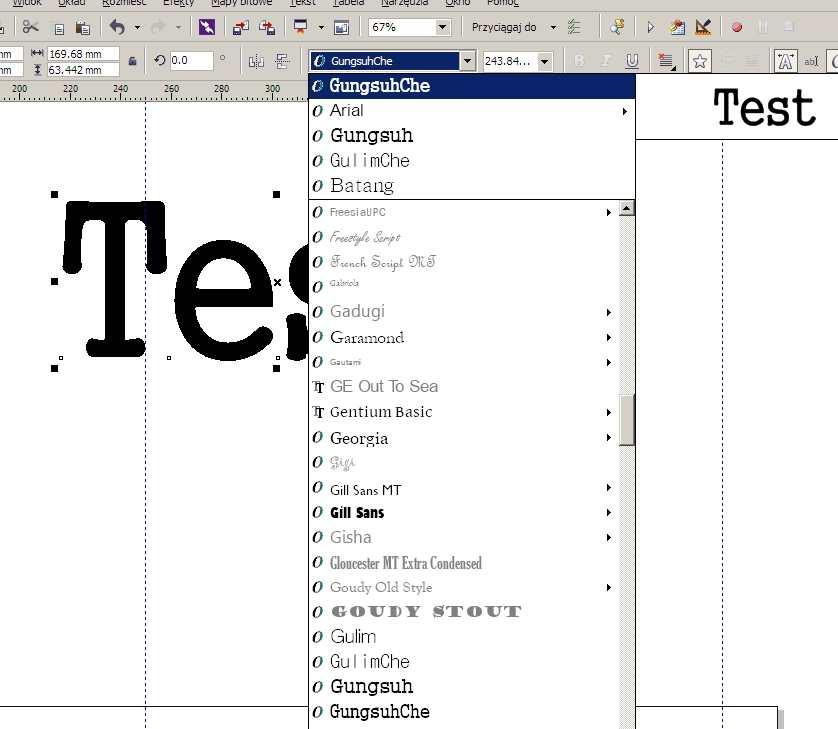This screenshot has height=729, width=838.
Task: Click the Import icon in toolbar
Action: pyautogui.click(x=241, y=27)
